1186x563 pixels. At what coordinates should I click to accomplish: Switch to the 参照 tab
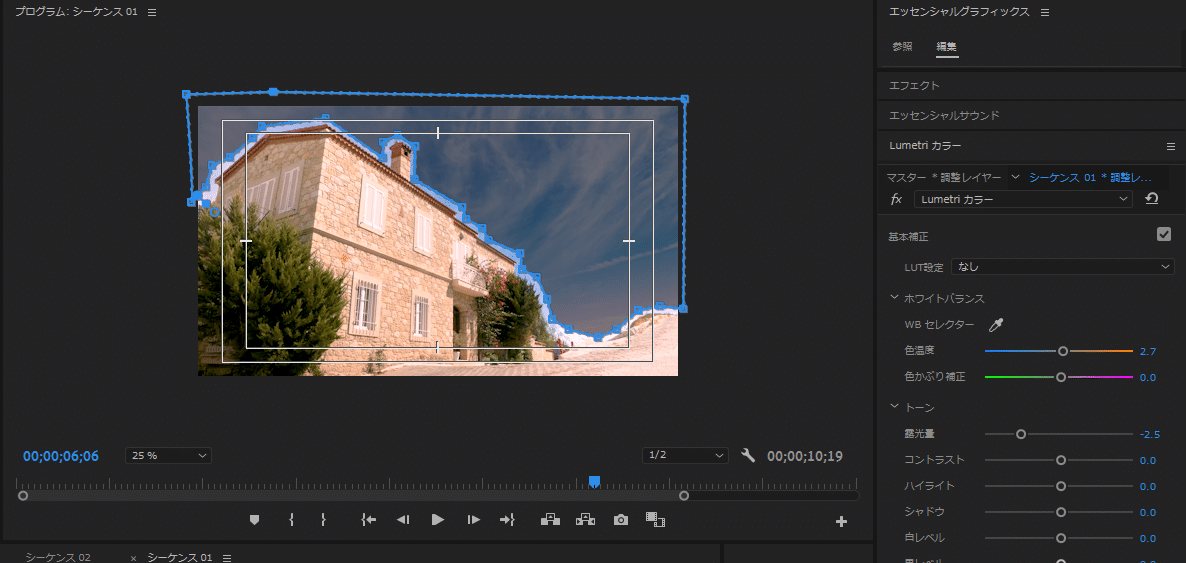[902, 47]
